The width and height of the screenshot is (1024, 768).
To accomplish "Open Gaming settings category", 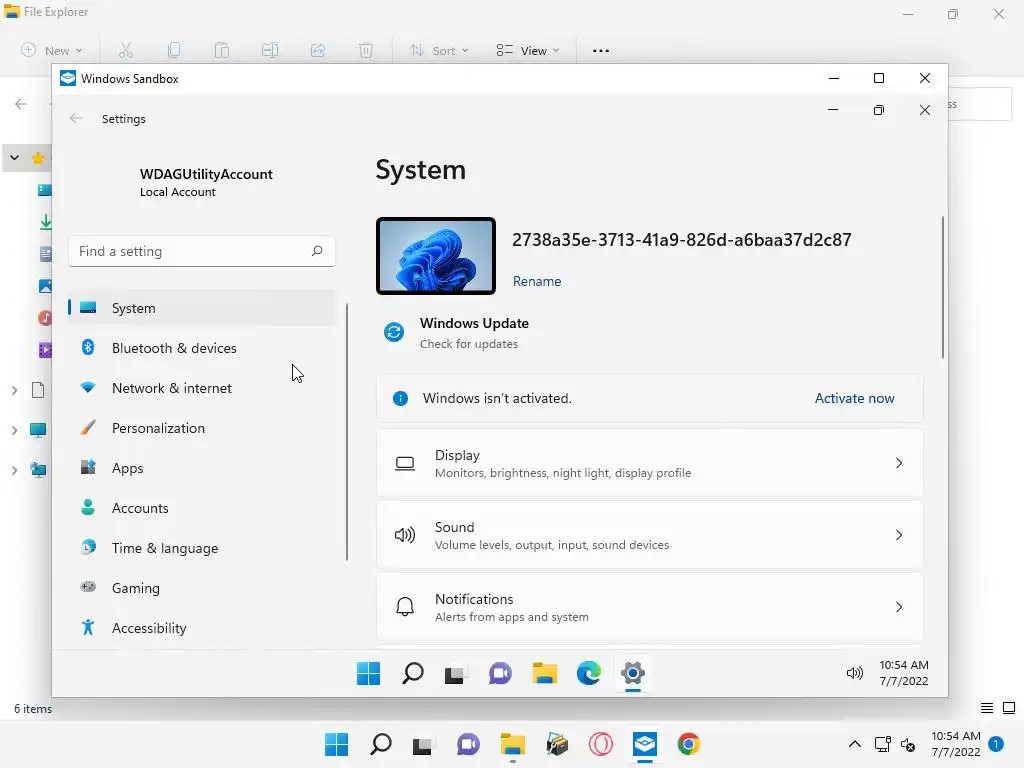I will coord(202,588).
